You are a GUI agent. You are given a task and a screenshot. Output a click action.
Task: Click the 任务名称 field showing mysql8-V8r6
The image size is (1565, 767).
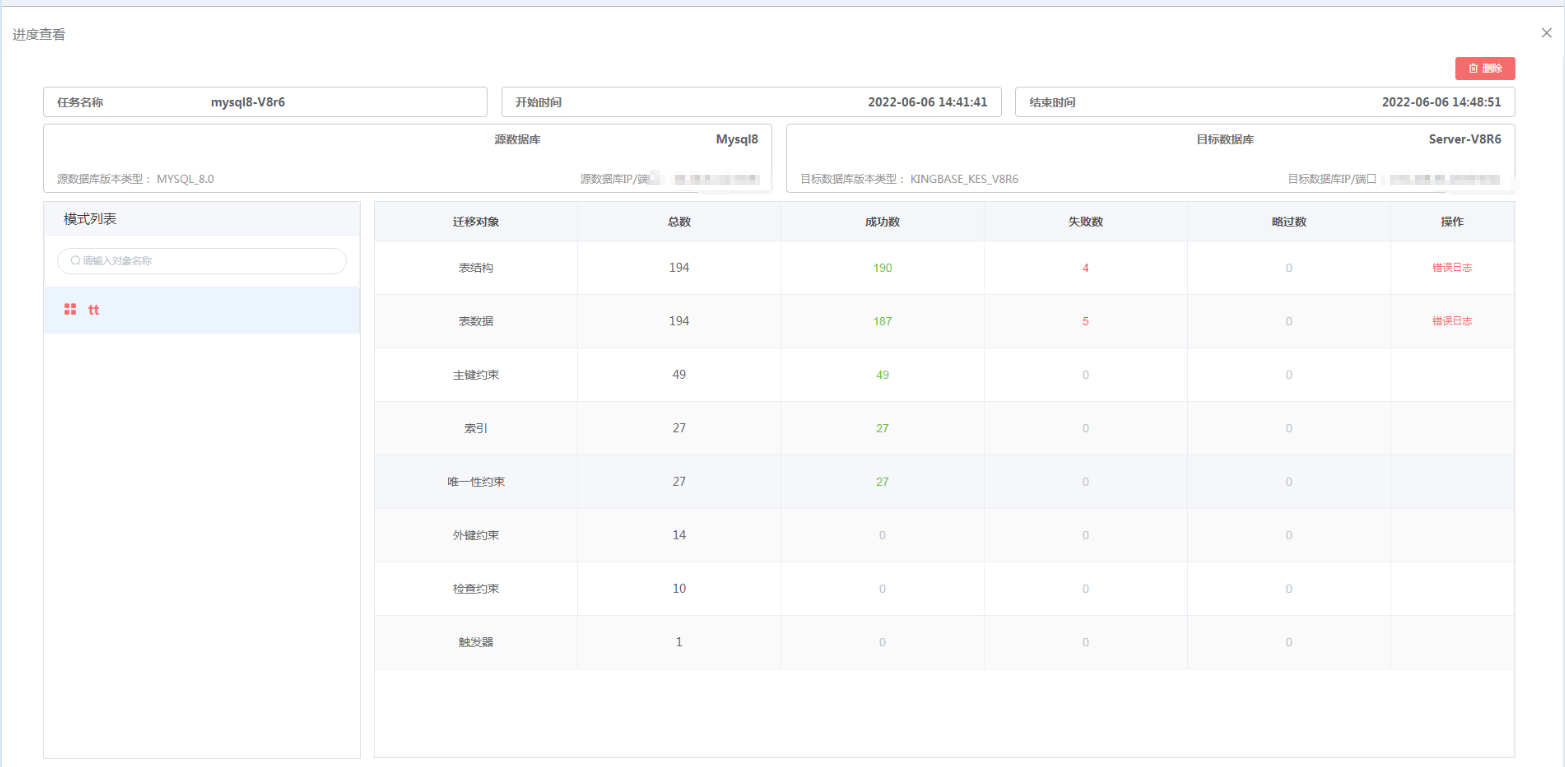pyautogui.click(x=265, y=101)
